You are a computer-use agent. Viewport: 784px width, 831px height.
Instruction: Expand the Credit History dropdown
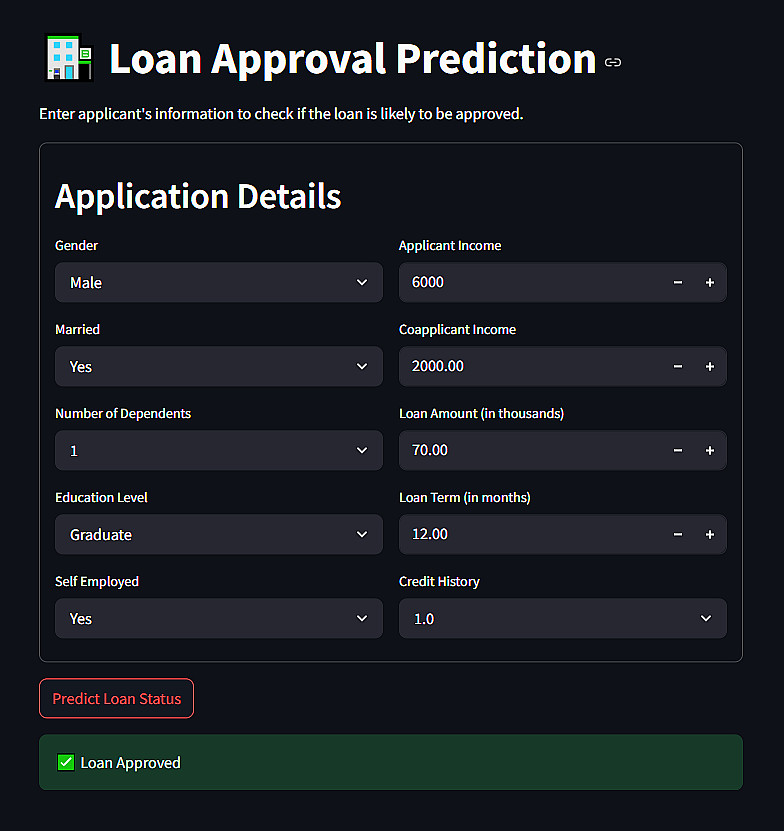[x=562, y=619]
